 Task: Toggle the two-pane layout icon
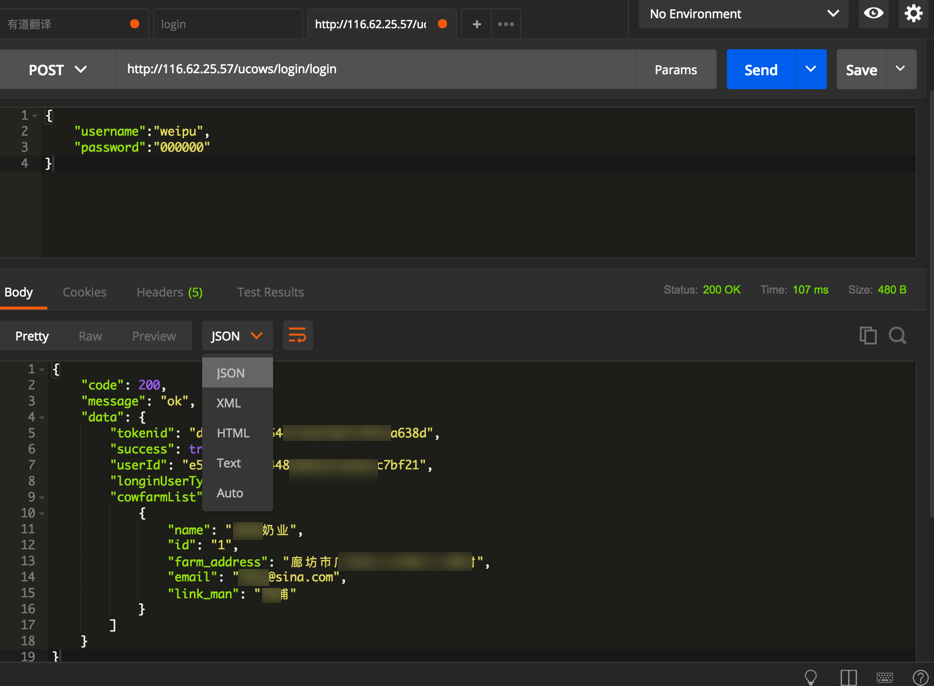[x=848, y=677]
